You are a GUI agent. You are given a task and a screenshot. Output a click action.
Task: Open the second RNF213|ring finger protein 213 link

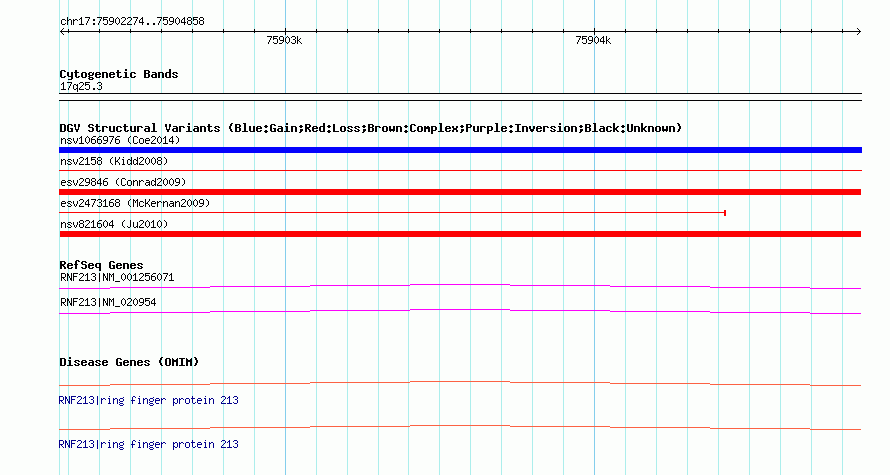(149, 444)
